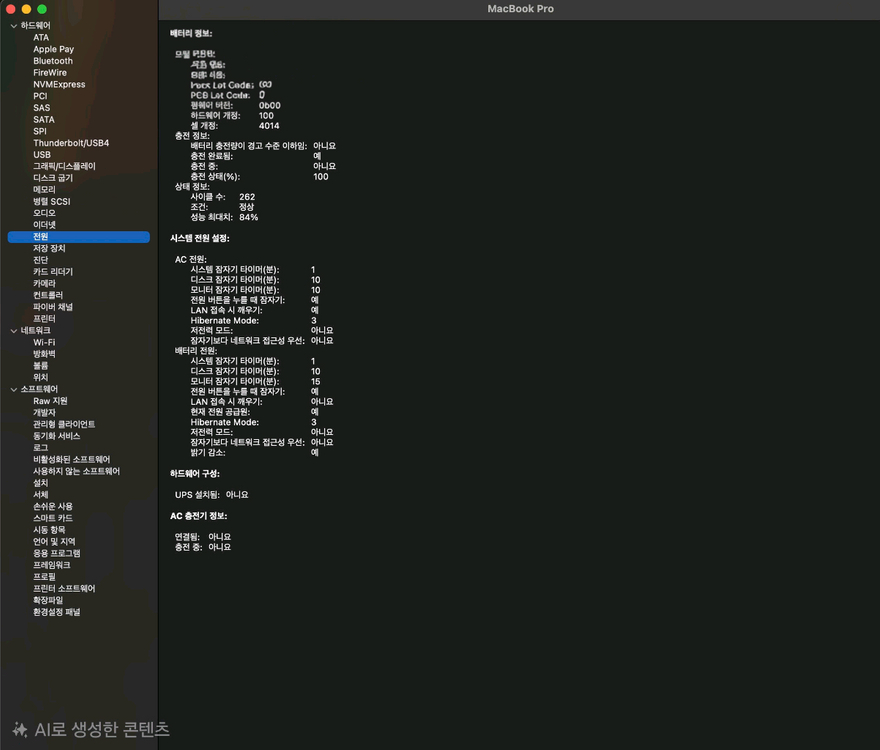Select USB in the sidebar
The height and width of the screenshot is (750, 880).
(x=42, y=155)
